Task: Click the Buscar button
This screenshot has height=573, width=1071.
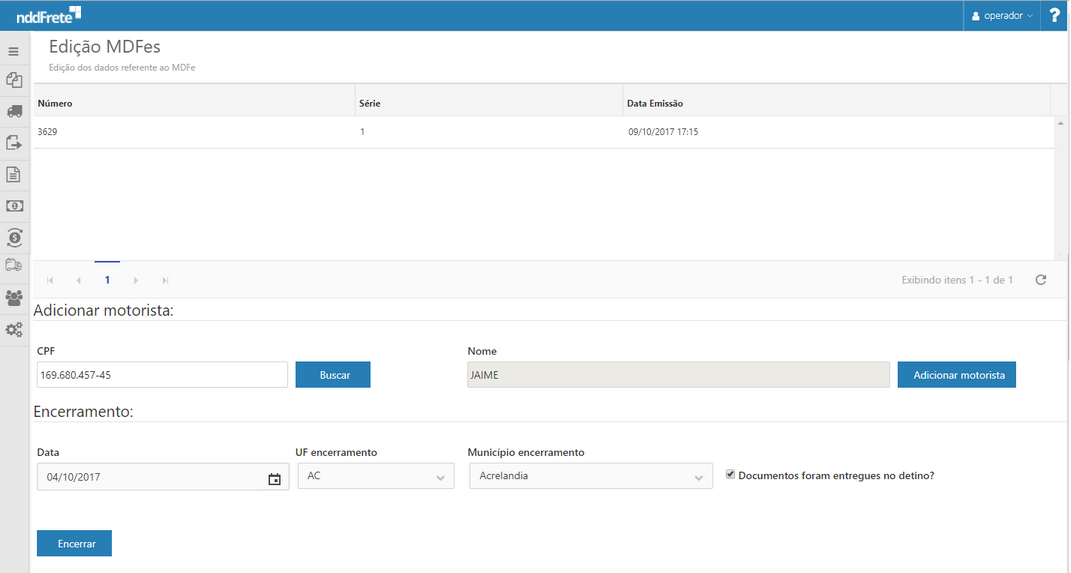Action: click(x=333, y=375)
